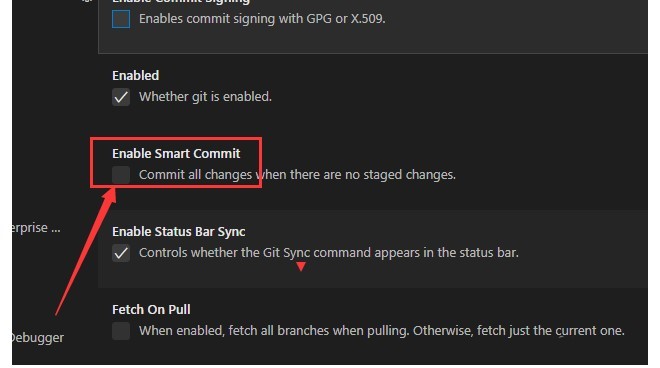The width and height of the screenshot is (660, 368).
Task: Click 'Commit all changes when there are no staged changes' text
Action: click(297, 175)
